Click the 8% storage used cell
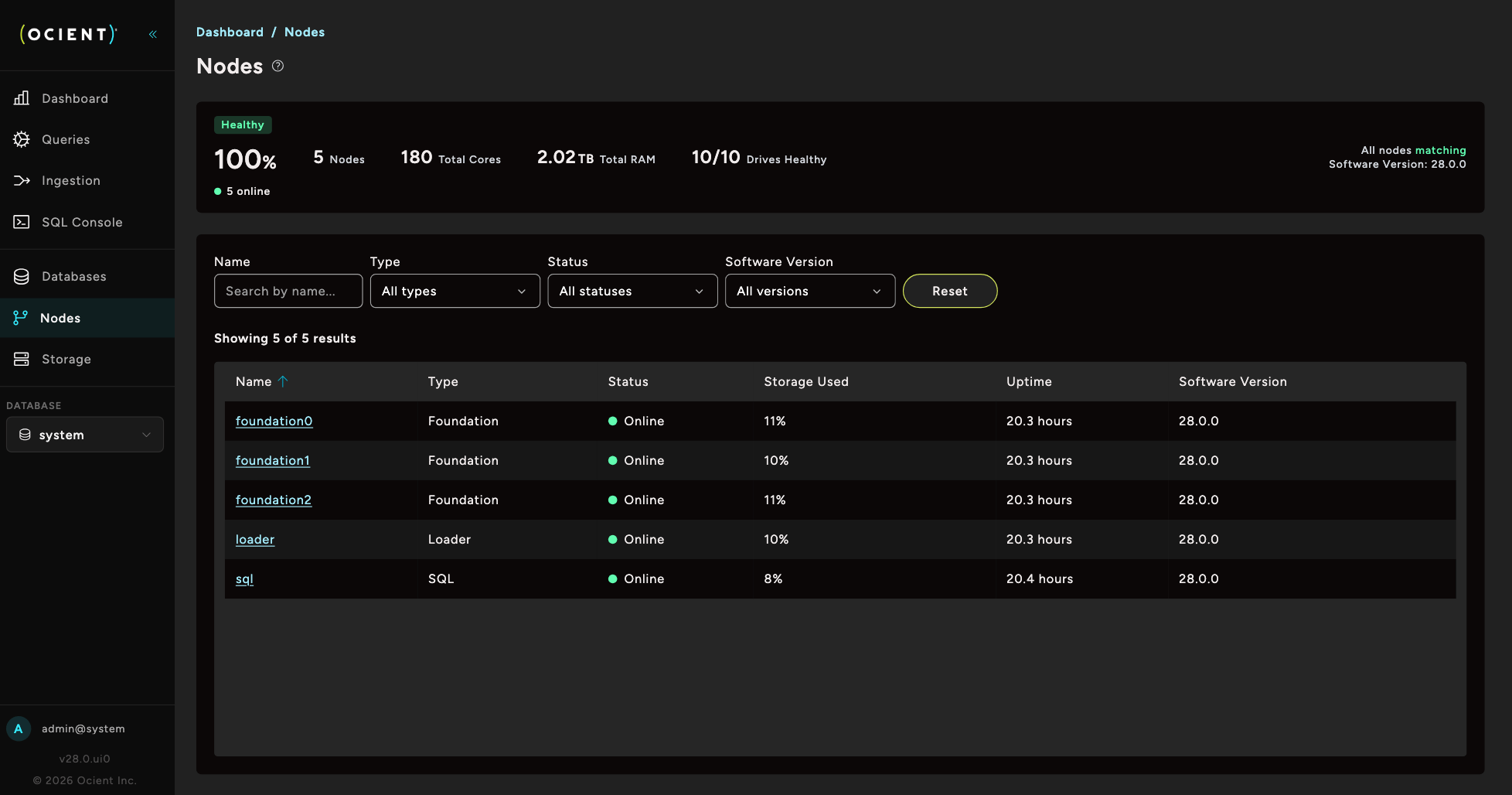The image size is (1512, 795). click(x=773, y=578)
